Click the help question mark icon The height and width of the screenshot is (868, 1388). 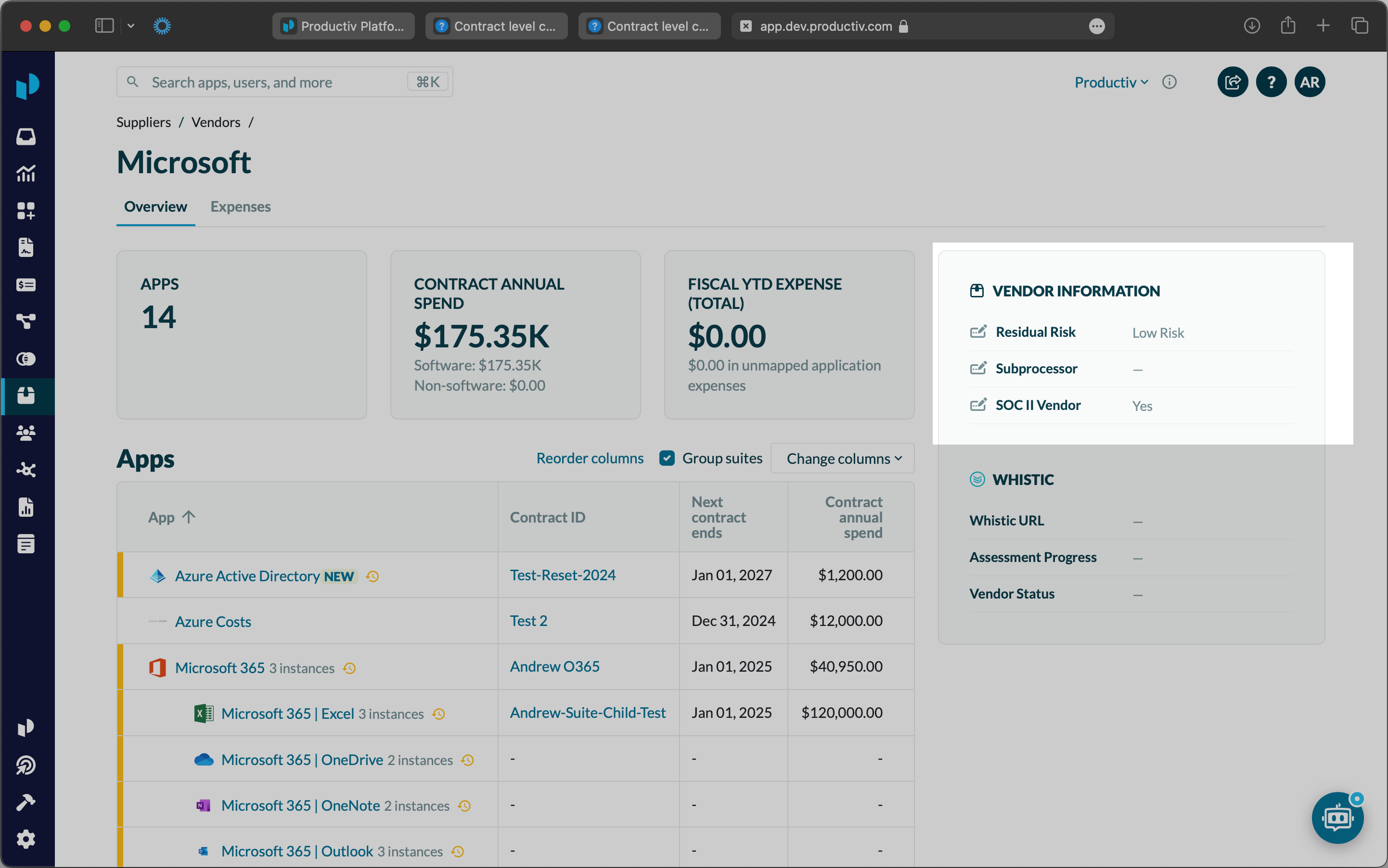(1271, 82)
